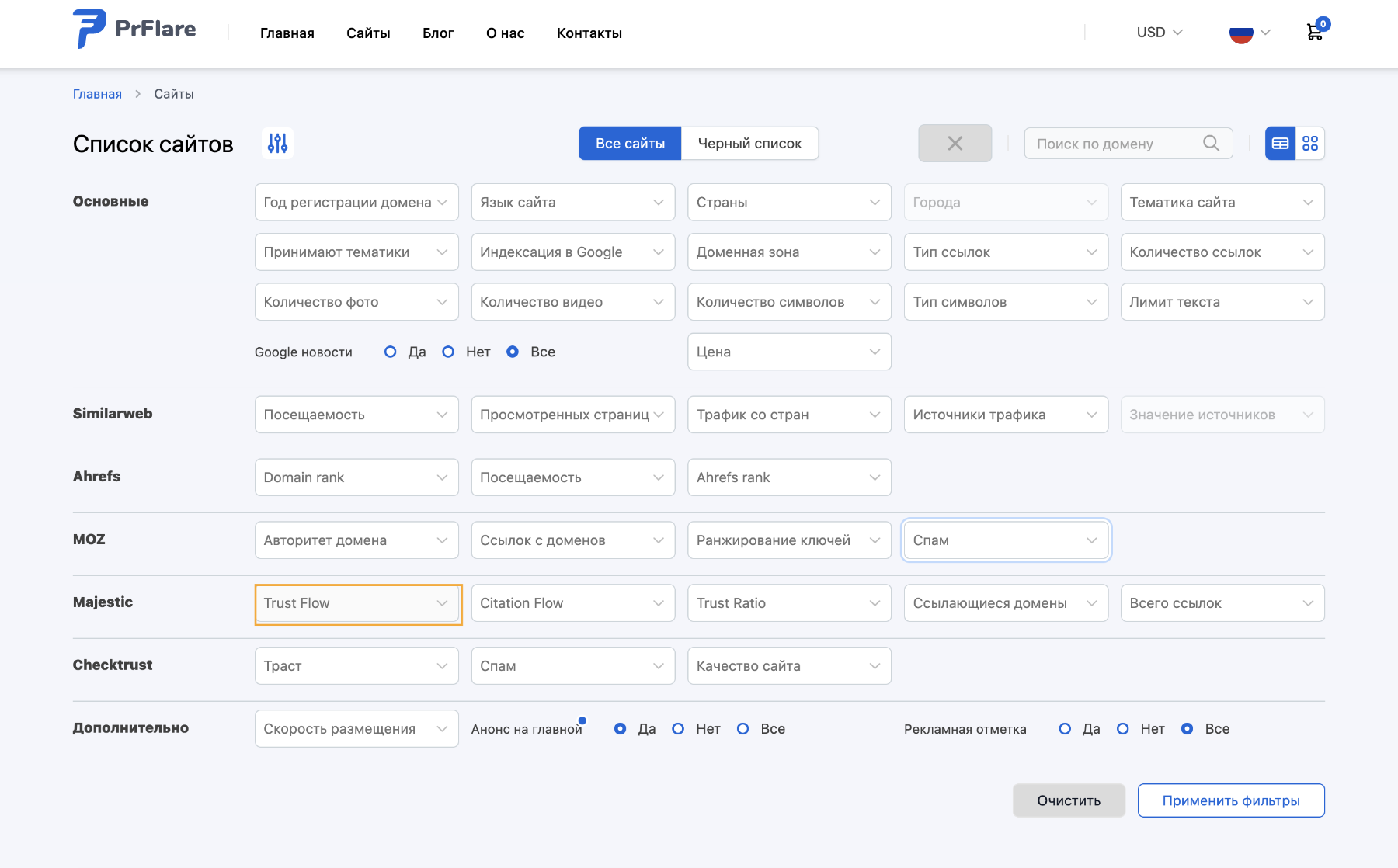This screenshot has height=868, width=1398.
Task: Switch to grid card view
Action: point(1310,144)
